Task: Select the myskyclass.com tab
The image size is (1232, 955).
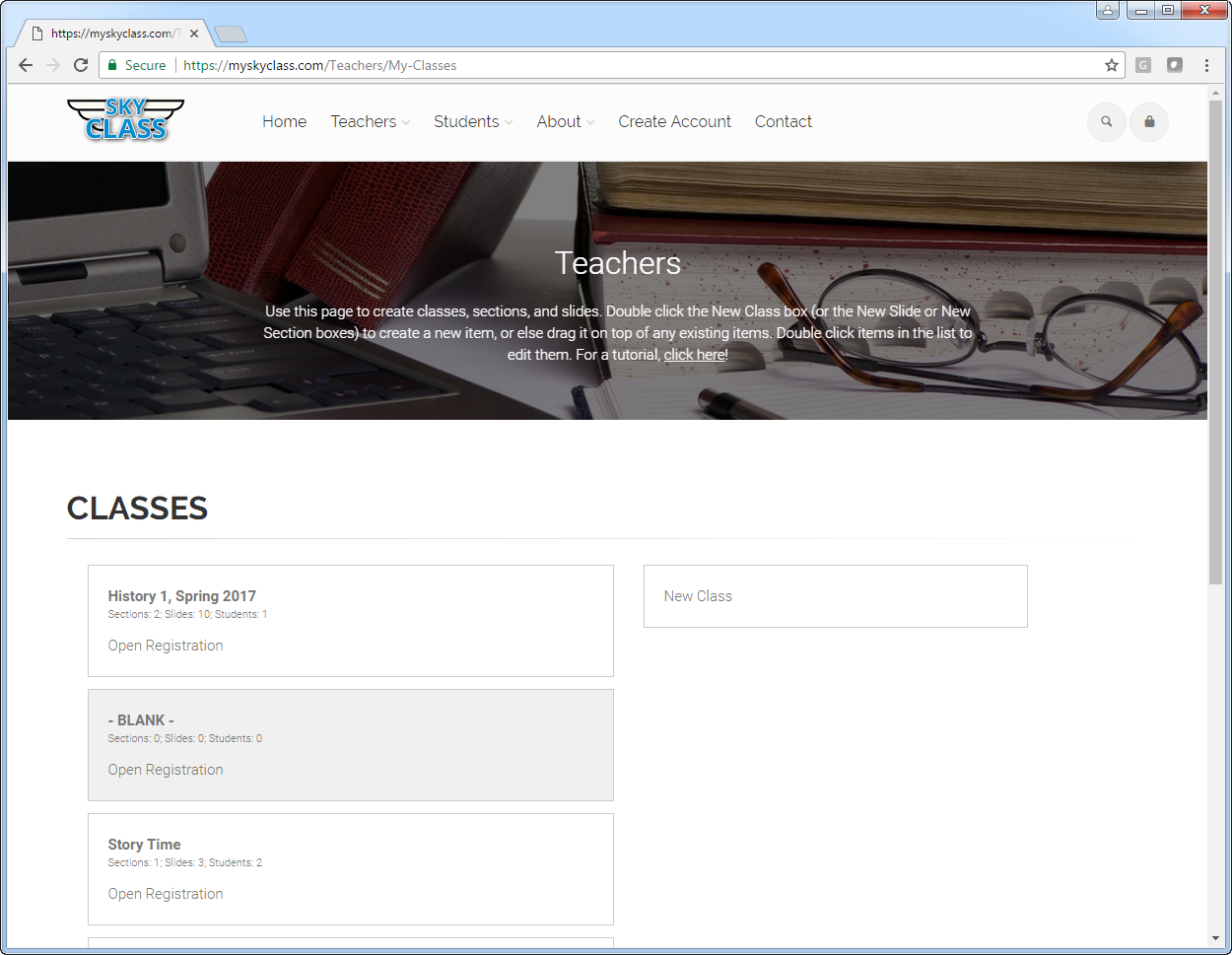Action: coord(113,34)
